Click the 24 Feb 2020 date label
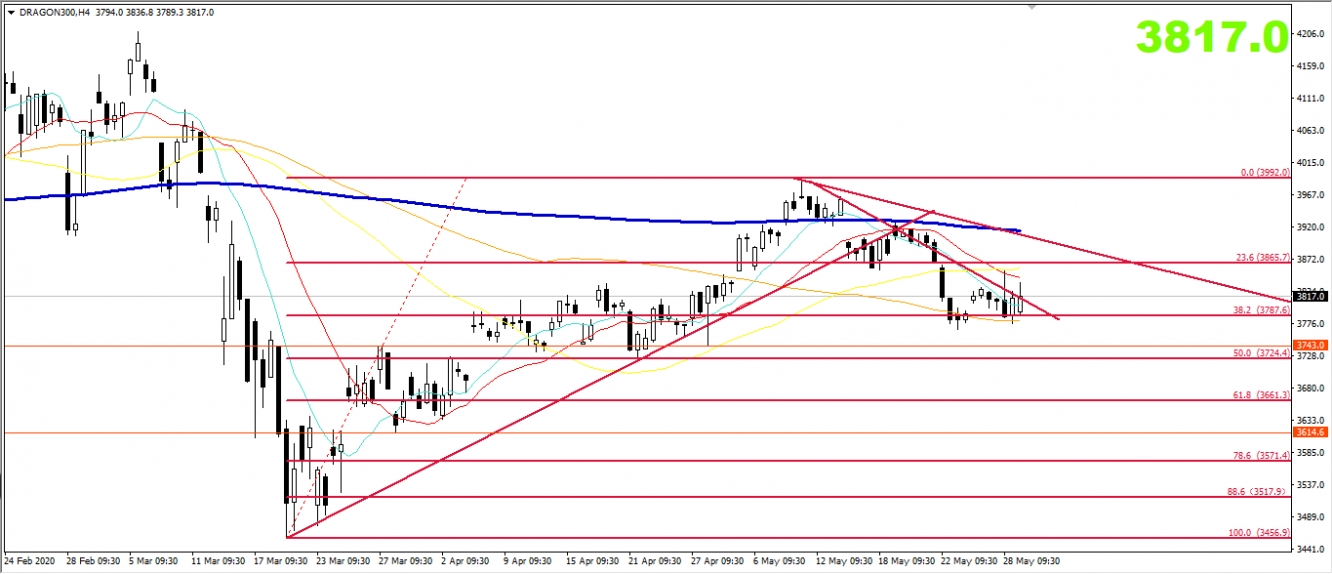This screenshot has height=574, width=1332. [x=32, y=561]
